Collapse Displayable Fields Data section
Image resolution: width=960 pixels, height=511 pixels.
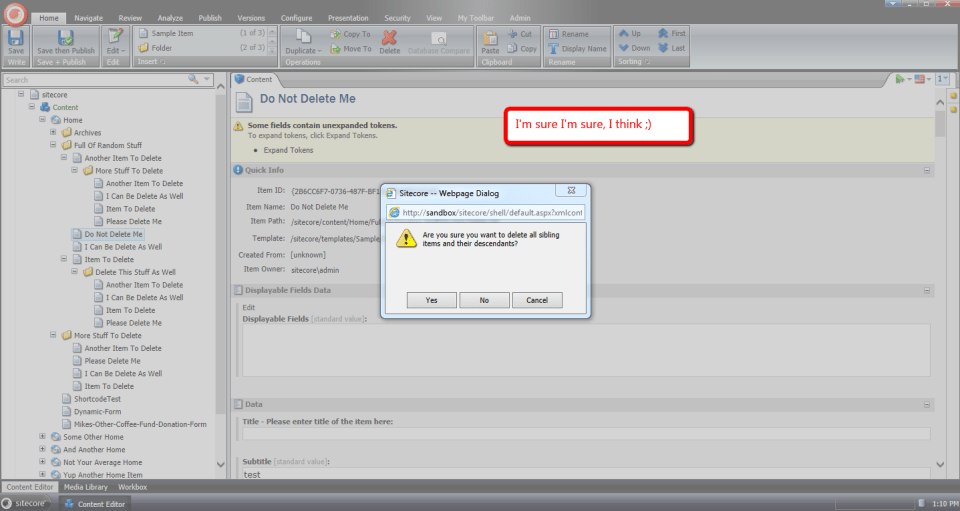(926, 290)
